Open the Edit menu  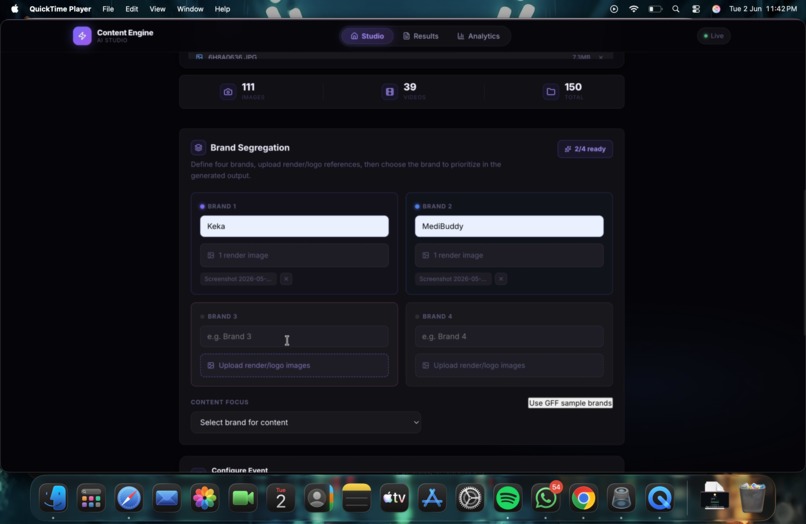click(132, 9)
